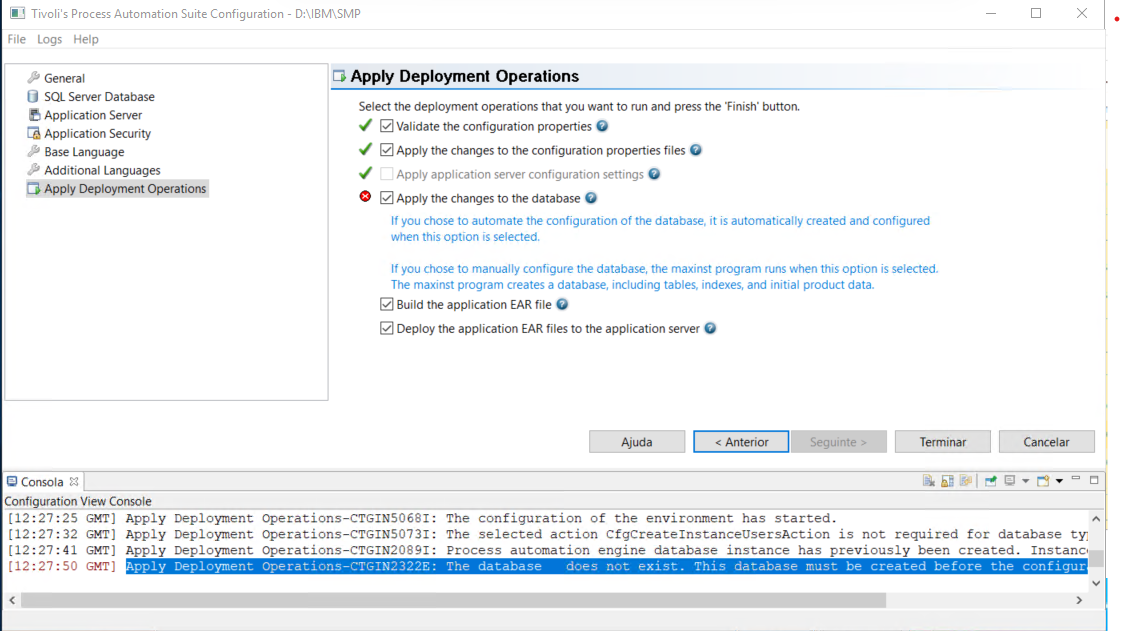The height and width of the screenshot is (631, 1121).
Task: Click the Cancelar button
Action: (1047, 442)
